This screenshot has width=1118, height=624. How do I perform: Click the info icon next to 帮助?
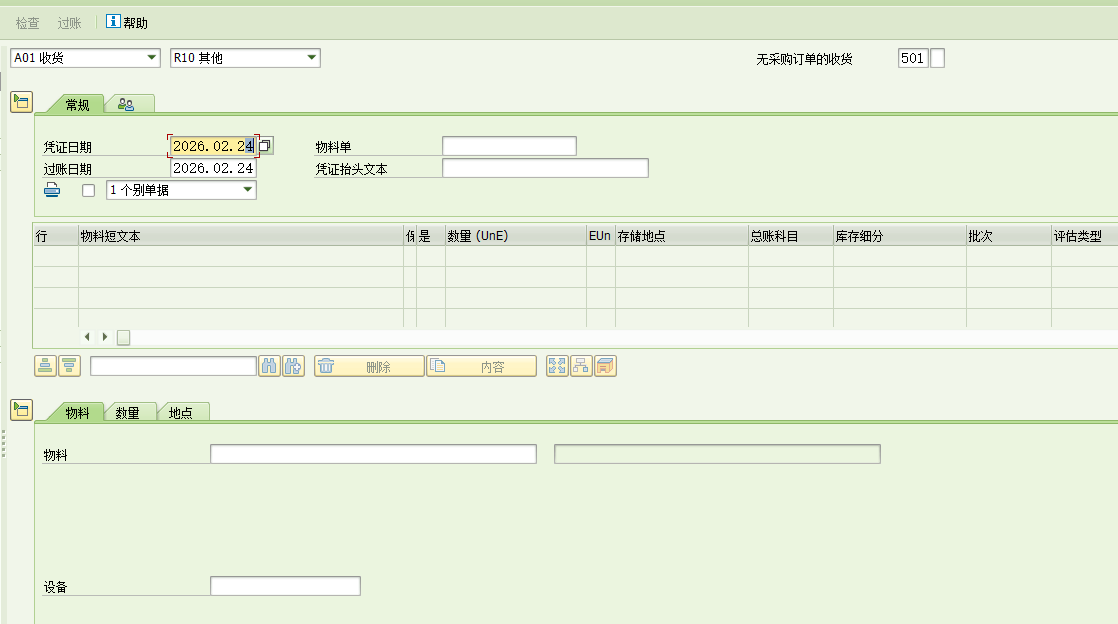[113, 22]
